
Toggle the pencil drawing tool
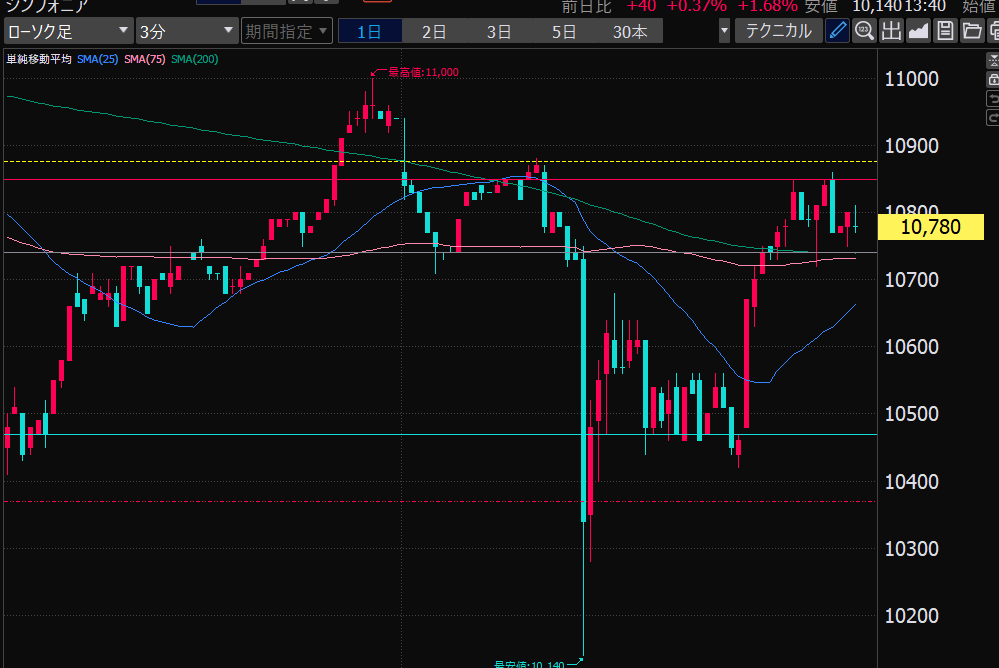pos(837,31)
